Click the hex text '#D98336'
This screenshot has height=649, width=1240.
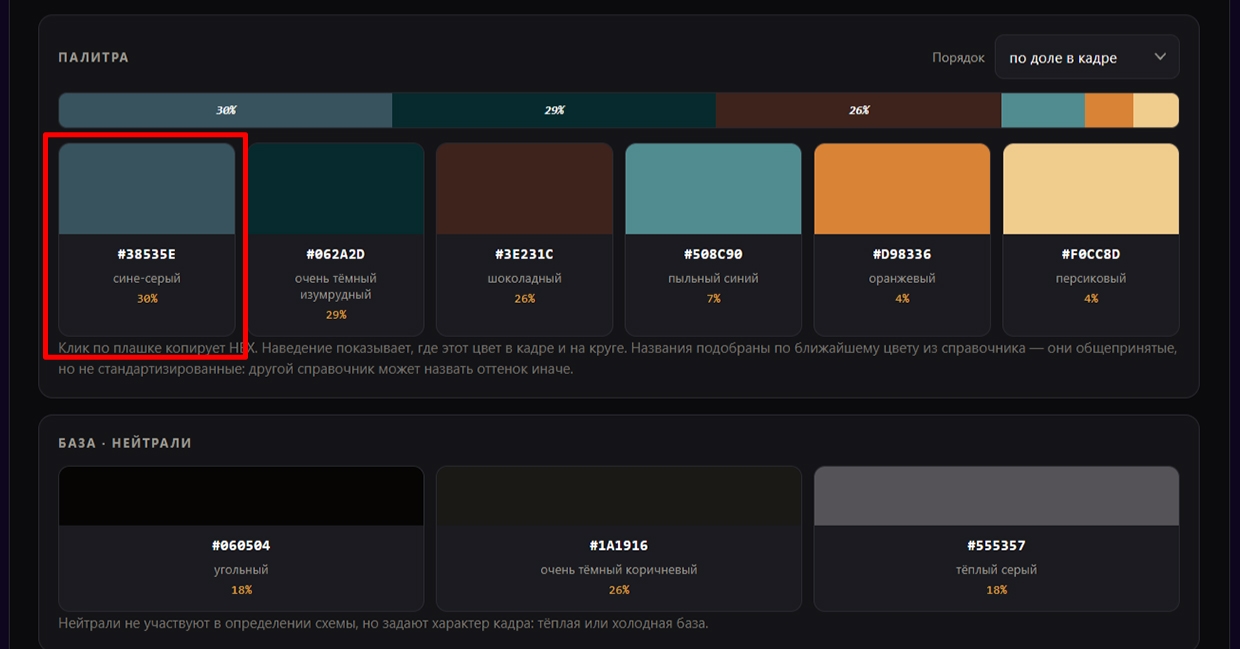pyautogui.click(x=902, y=254)
